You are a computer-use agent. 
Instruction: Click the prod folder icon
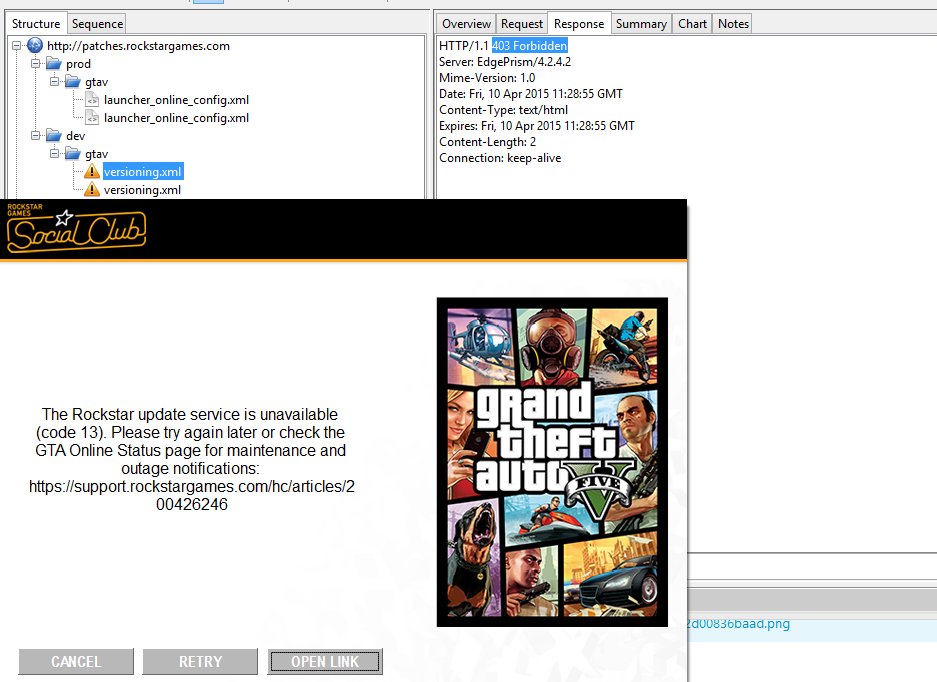[54, 63]
